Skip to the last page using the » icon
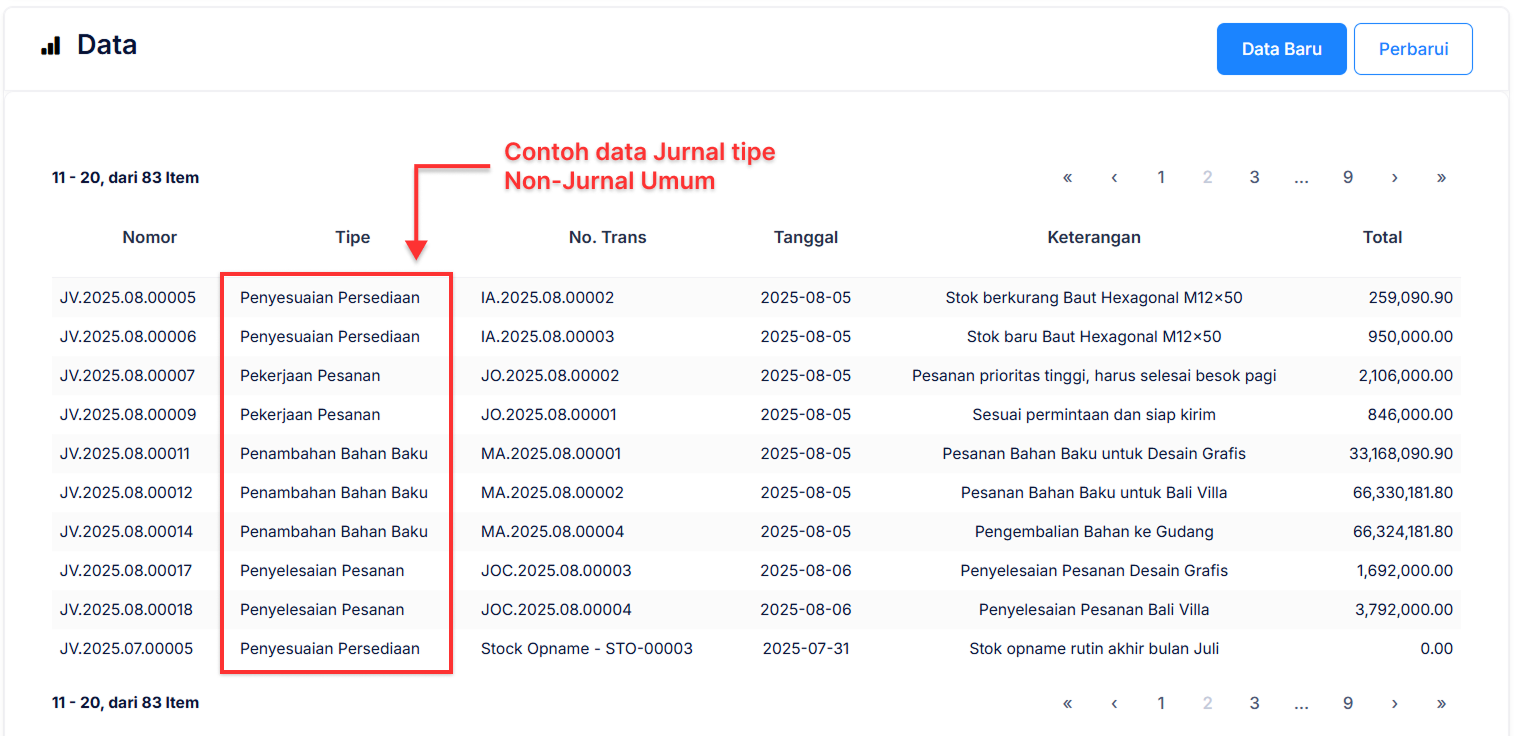The image size is (1517, 736). (1441, 177)
